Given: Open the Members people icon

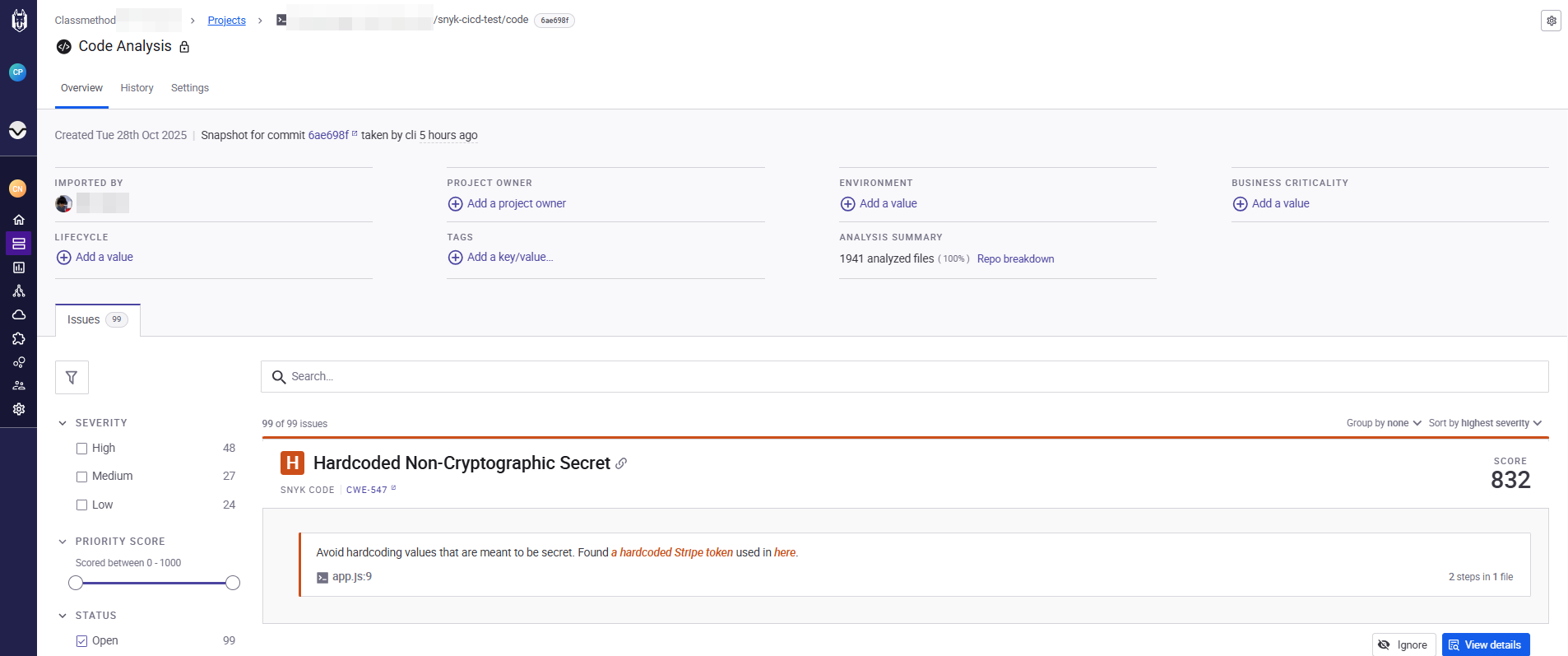Looking at the screenshot, I should pyautogui.click(x=18, y=385).
